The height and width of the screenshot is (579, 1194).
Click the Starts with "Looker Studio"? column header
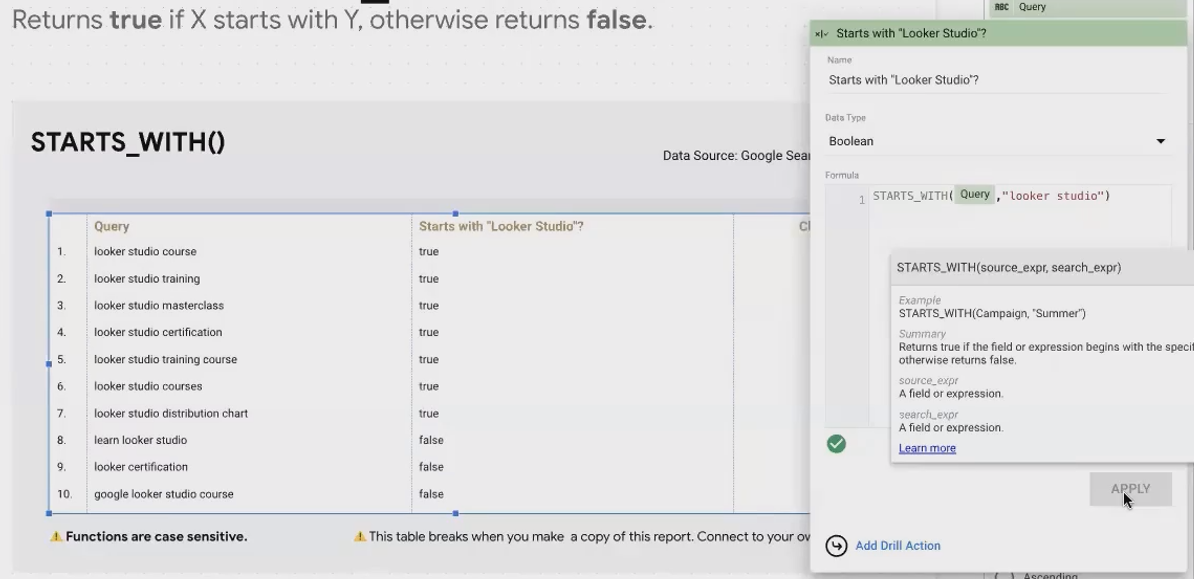pyautogui.click(x=501, y=226)
